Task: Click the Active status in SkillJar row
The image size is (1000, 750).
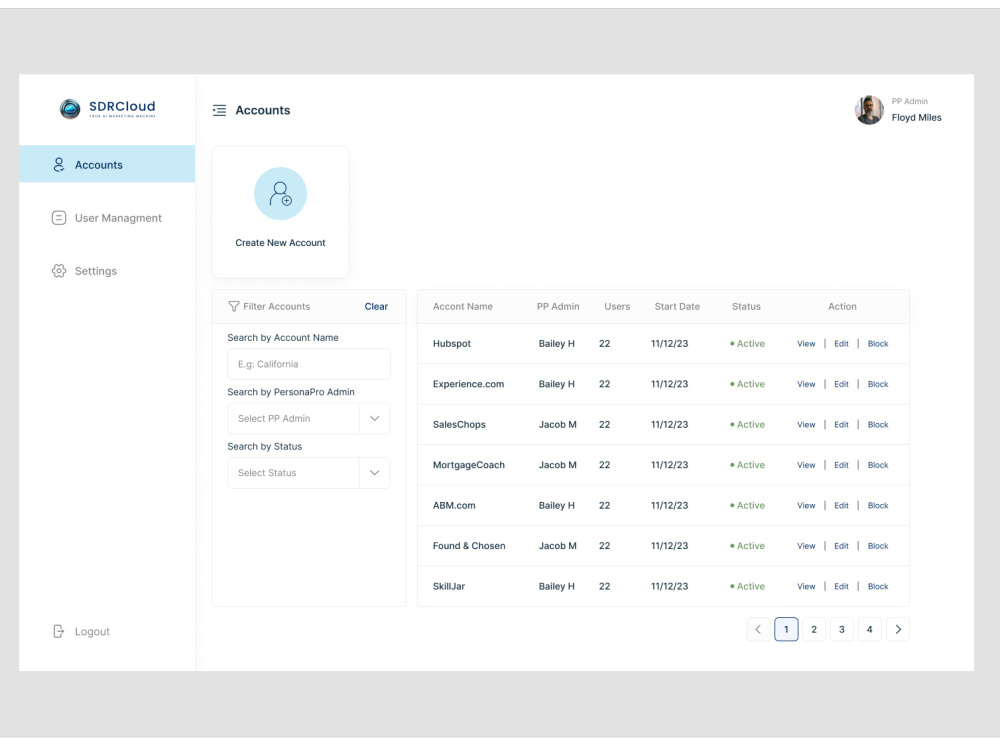Action: (x=747, y=587)
